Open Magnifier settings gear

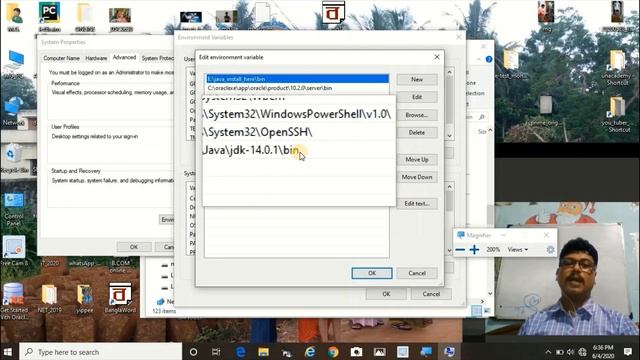coord(550,249)
